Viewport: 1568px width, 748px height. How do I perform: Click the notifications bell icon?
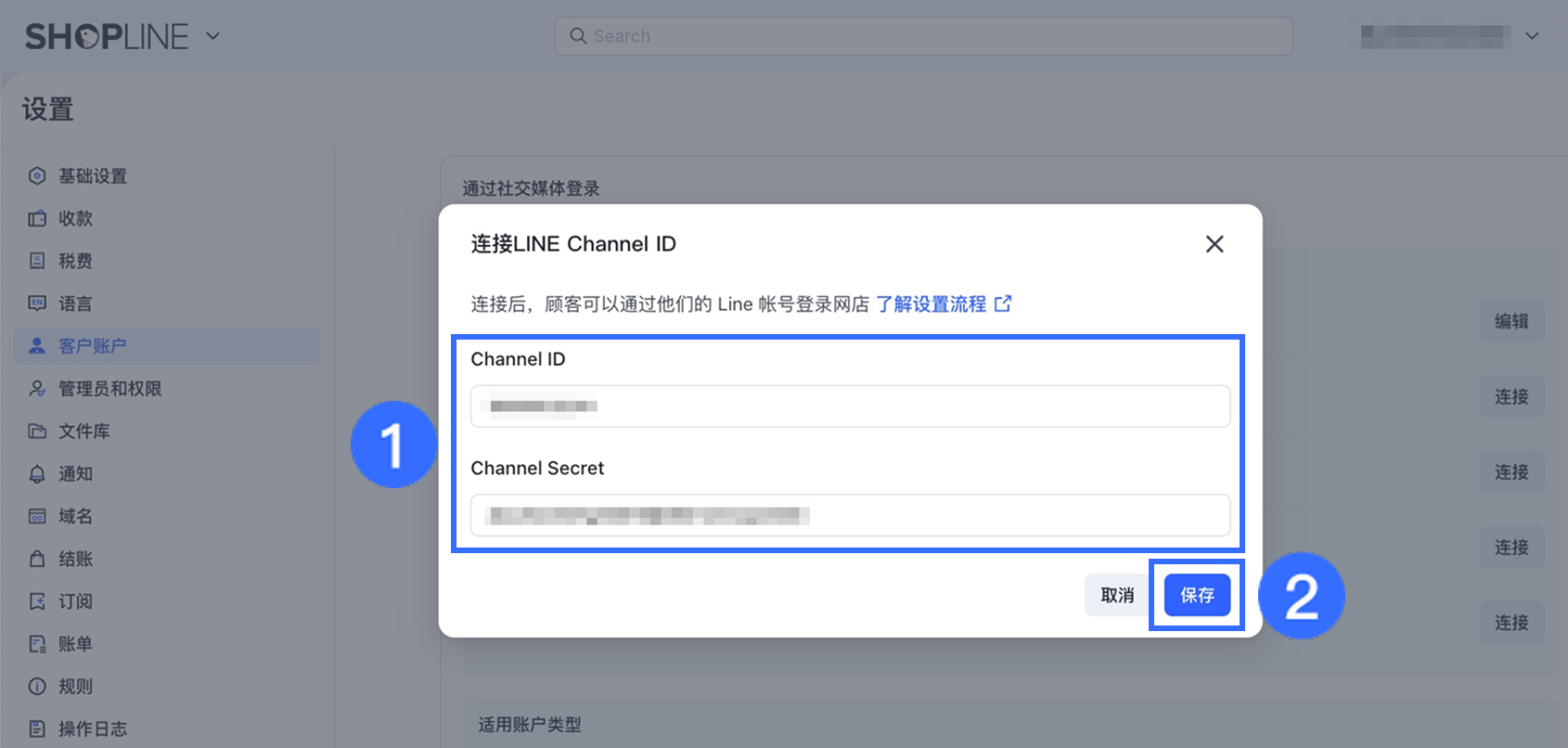pos(37,474)
